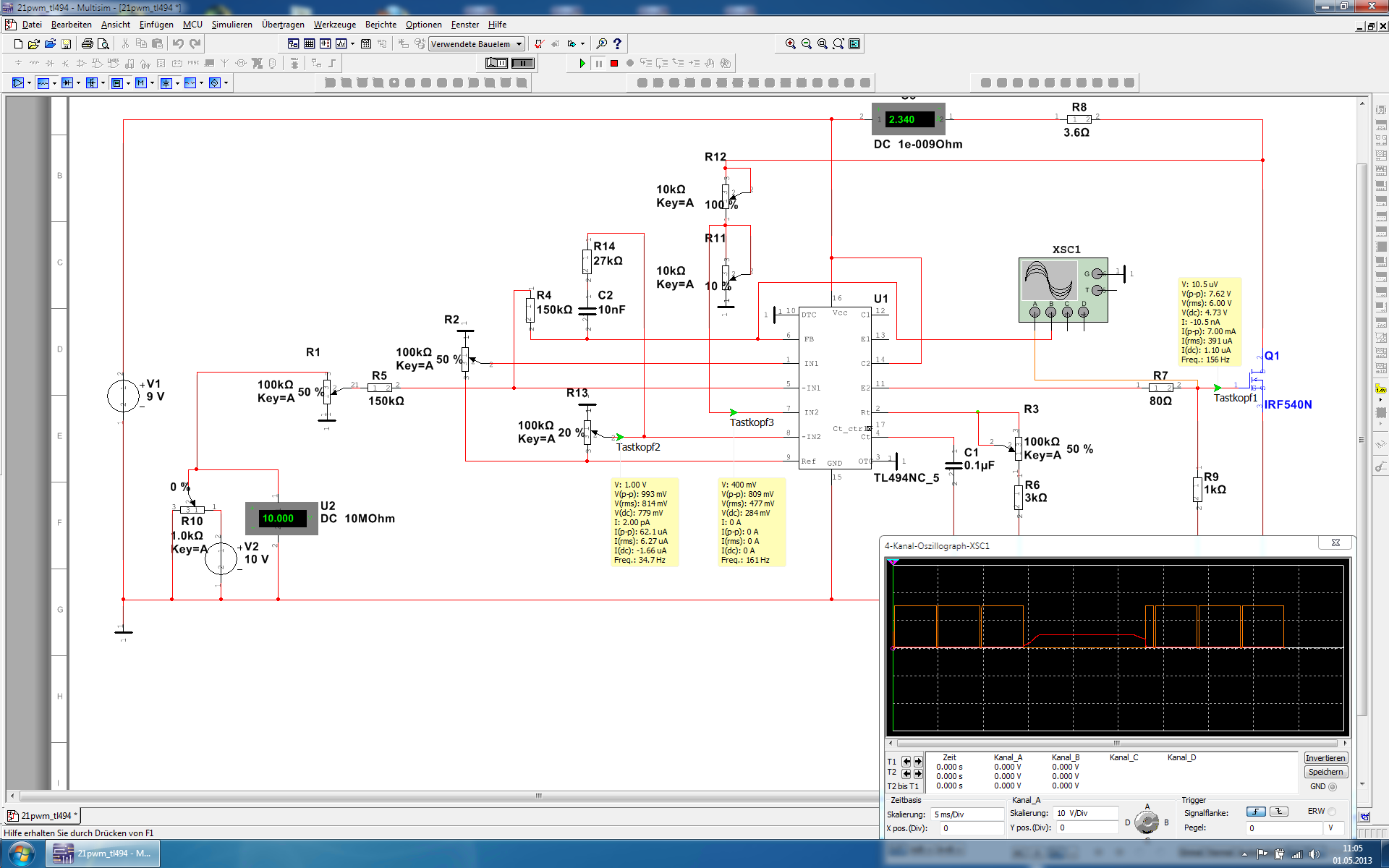Move cursor T1 right
This screenshot has width=1389, height=868.
[x=918, y=762]
